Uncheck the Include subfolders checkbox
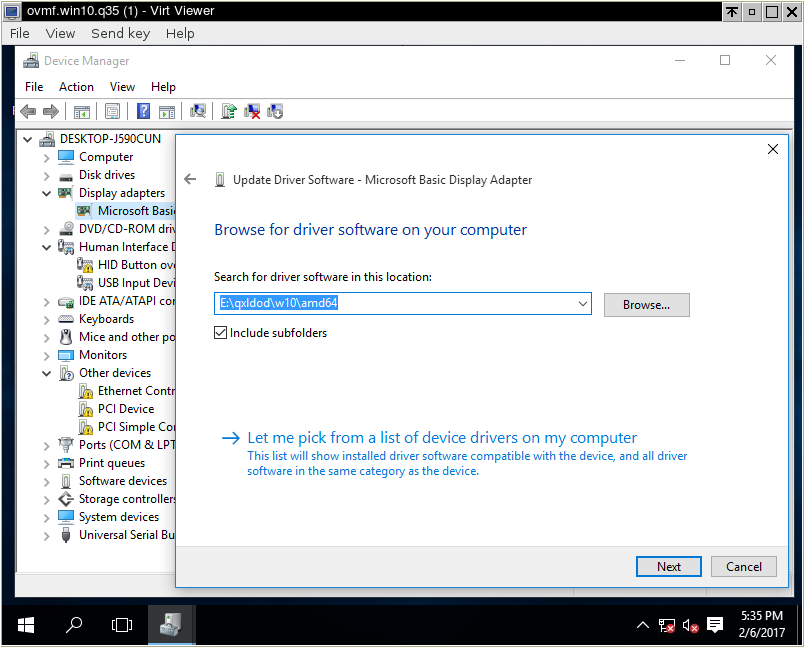Screen dimensions: 804x647 (222, 333)
